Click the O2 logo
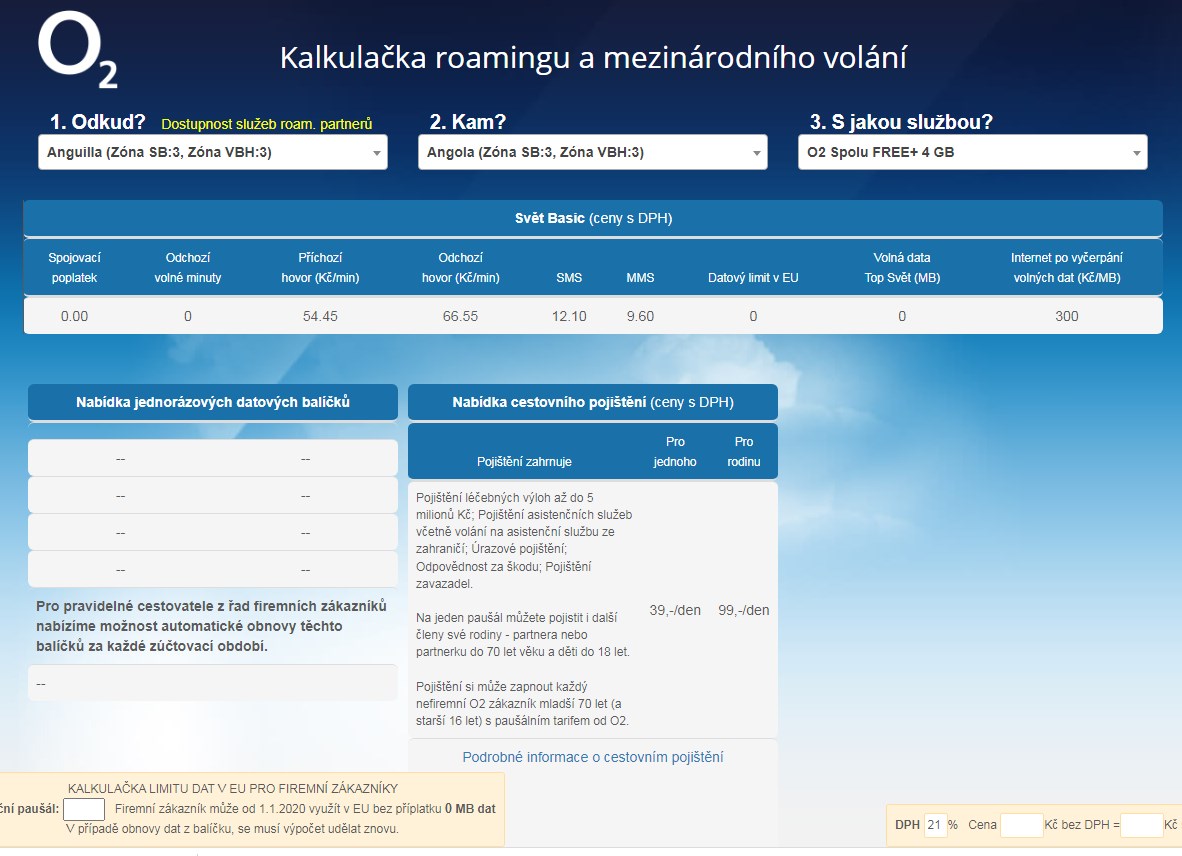Viewport: 1182px width, 856px height. coord(77,53)
